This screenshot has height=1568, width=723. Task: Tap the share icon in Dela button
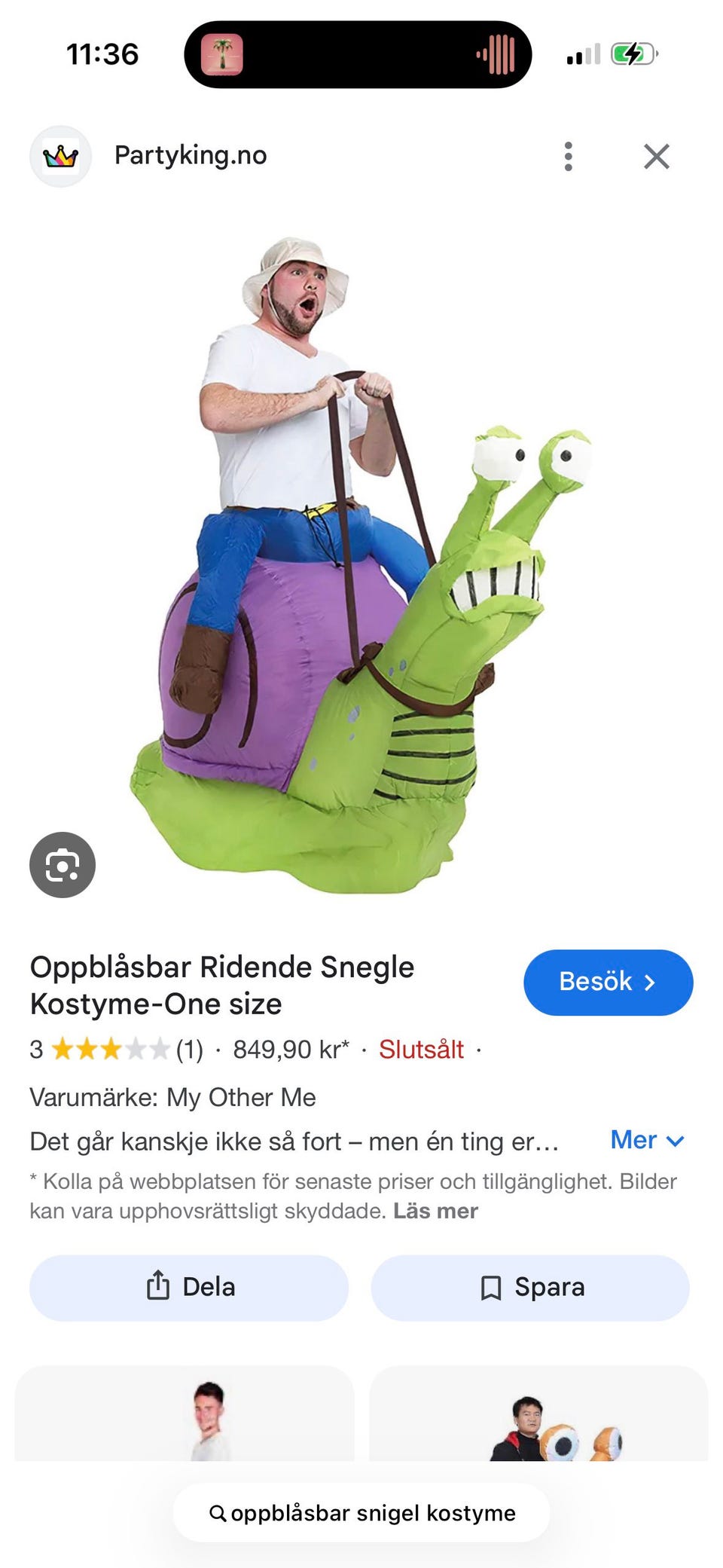pos(157,1285)
